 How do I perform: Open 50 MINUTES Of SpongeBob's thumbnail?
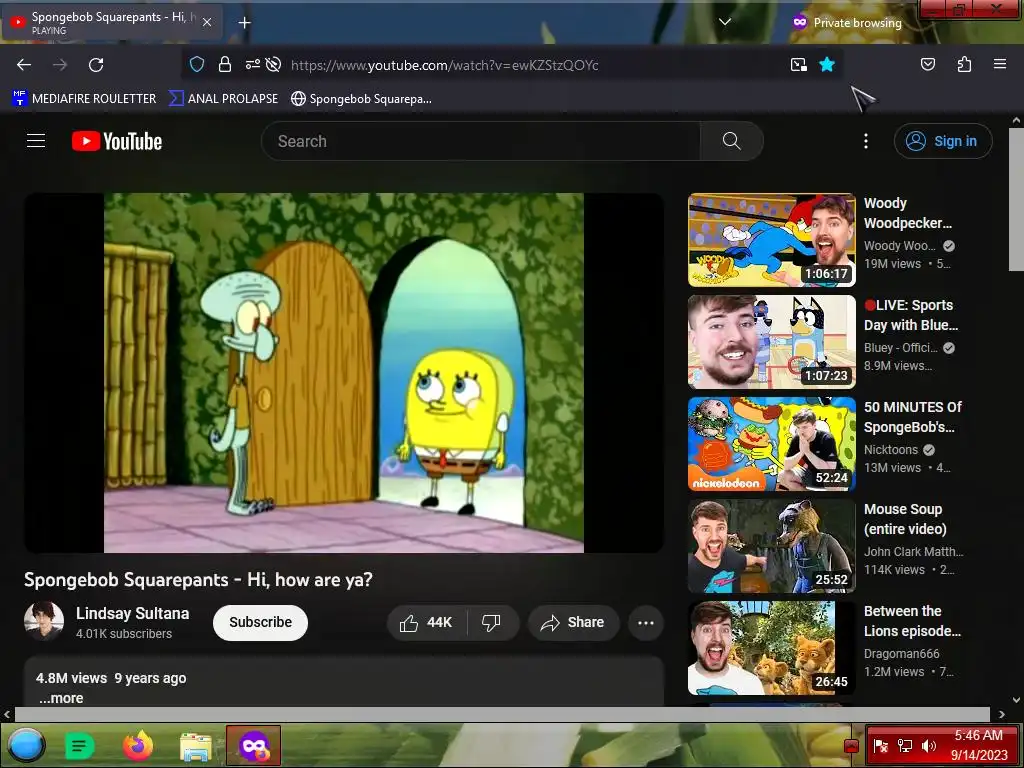[x=771, y=443]
